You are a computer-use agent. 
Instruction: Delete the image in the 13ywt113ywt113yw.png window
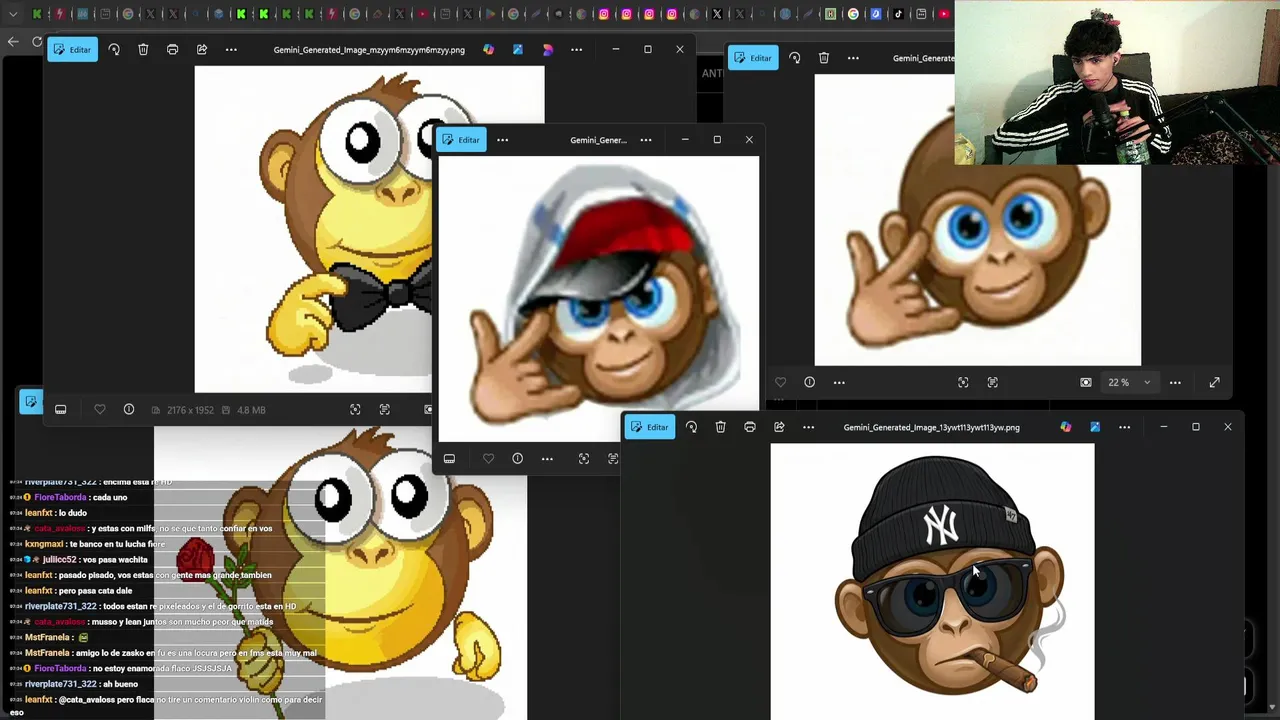tap(720, 427)
